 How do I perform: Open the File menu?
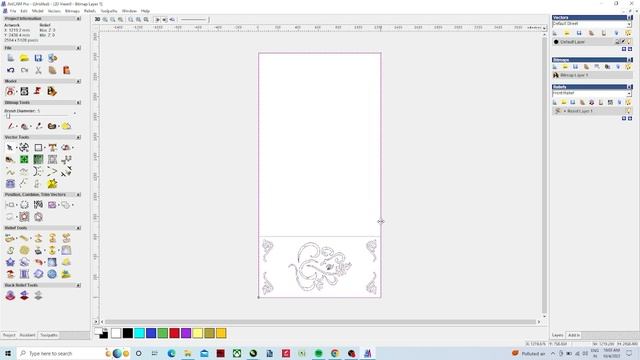pyautogui.click(x=13, y=11)
